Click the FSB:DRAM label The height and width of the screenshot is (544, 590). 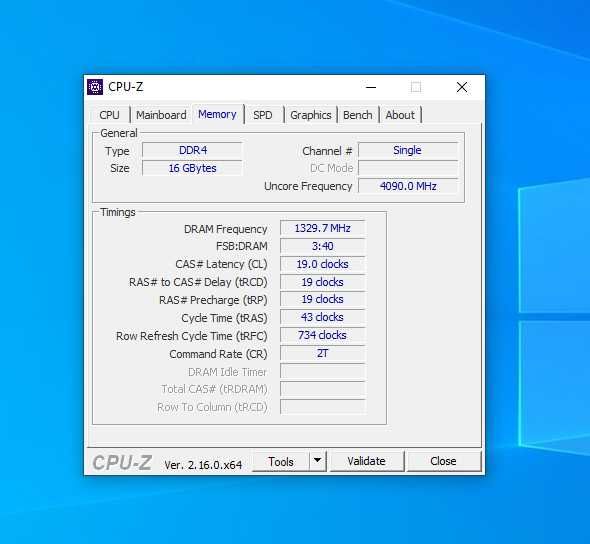pyautogui.click(x=242, y=246)
